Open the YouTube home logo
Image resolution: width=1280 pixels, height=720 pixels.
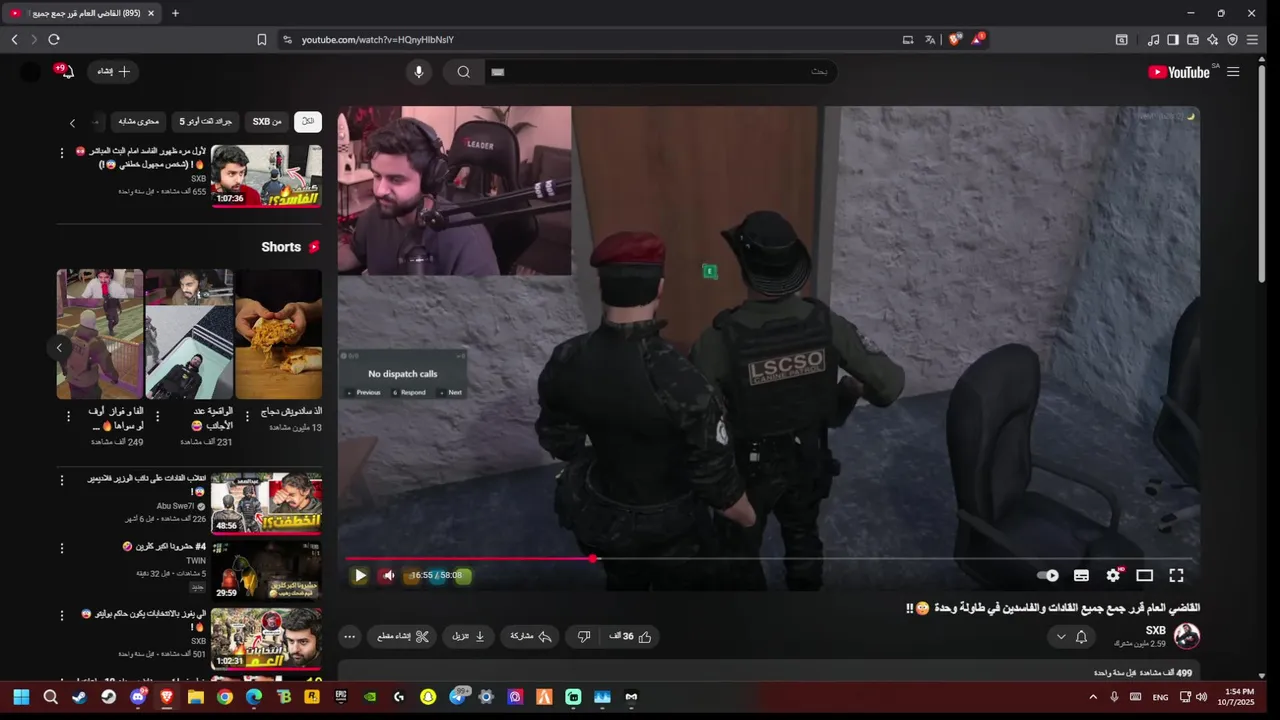coord(1179,72)
